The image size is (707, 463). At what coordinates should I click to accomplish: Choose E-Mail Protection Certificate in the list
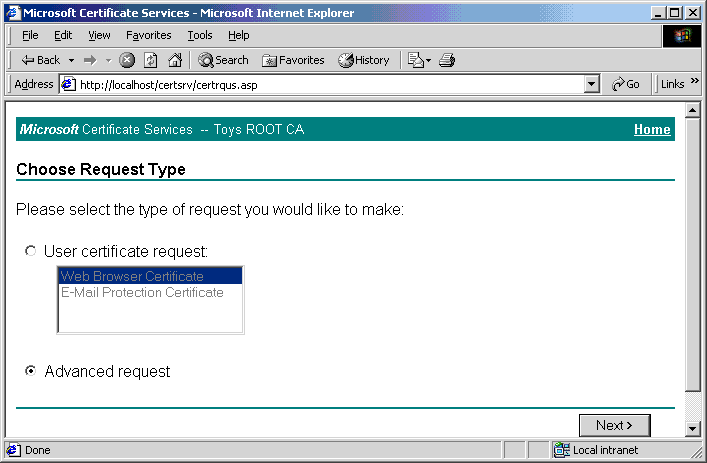click(150, 292)
